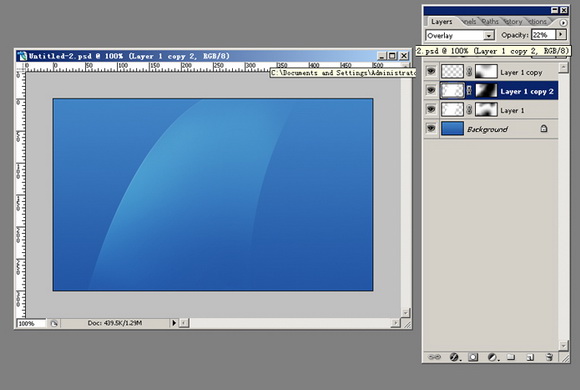Hide the Layer 1 copy layer
Screen dimensions: 580x390
[x=431, y=71]
